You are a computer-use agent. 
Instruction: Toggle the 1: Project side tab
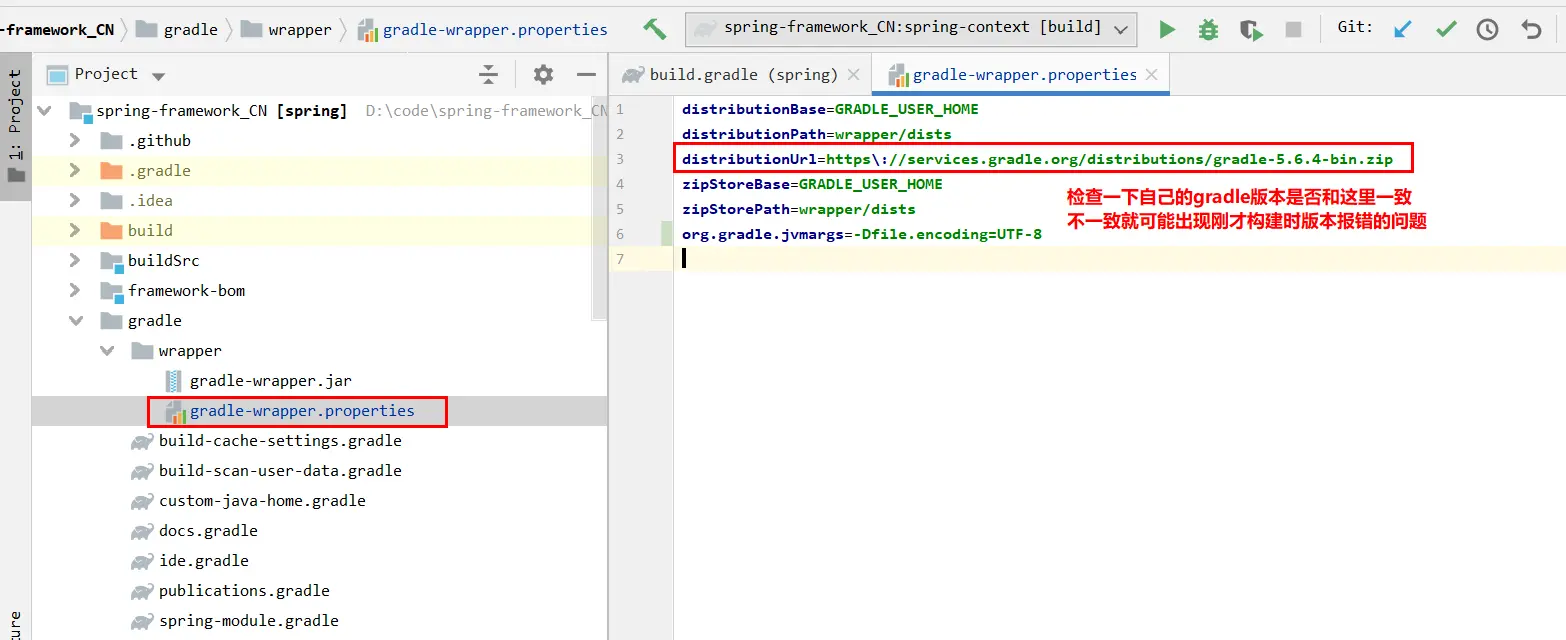tap(15, 126)
